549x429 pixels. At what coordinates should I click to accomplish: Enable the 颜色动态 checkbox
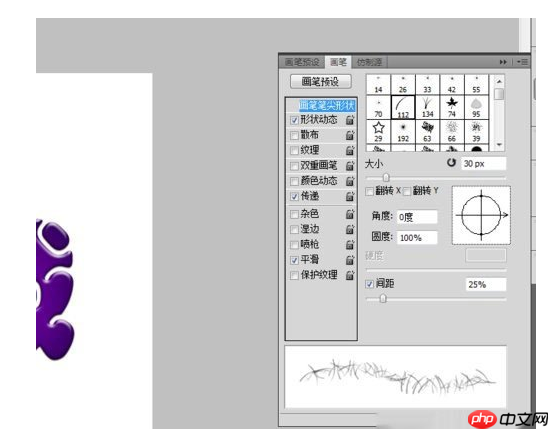pos(294,182)
